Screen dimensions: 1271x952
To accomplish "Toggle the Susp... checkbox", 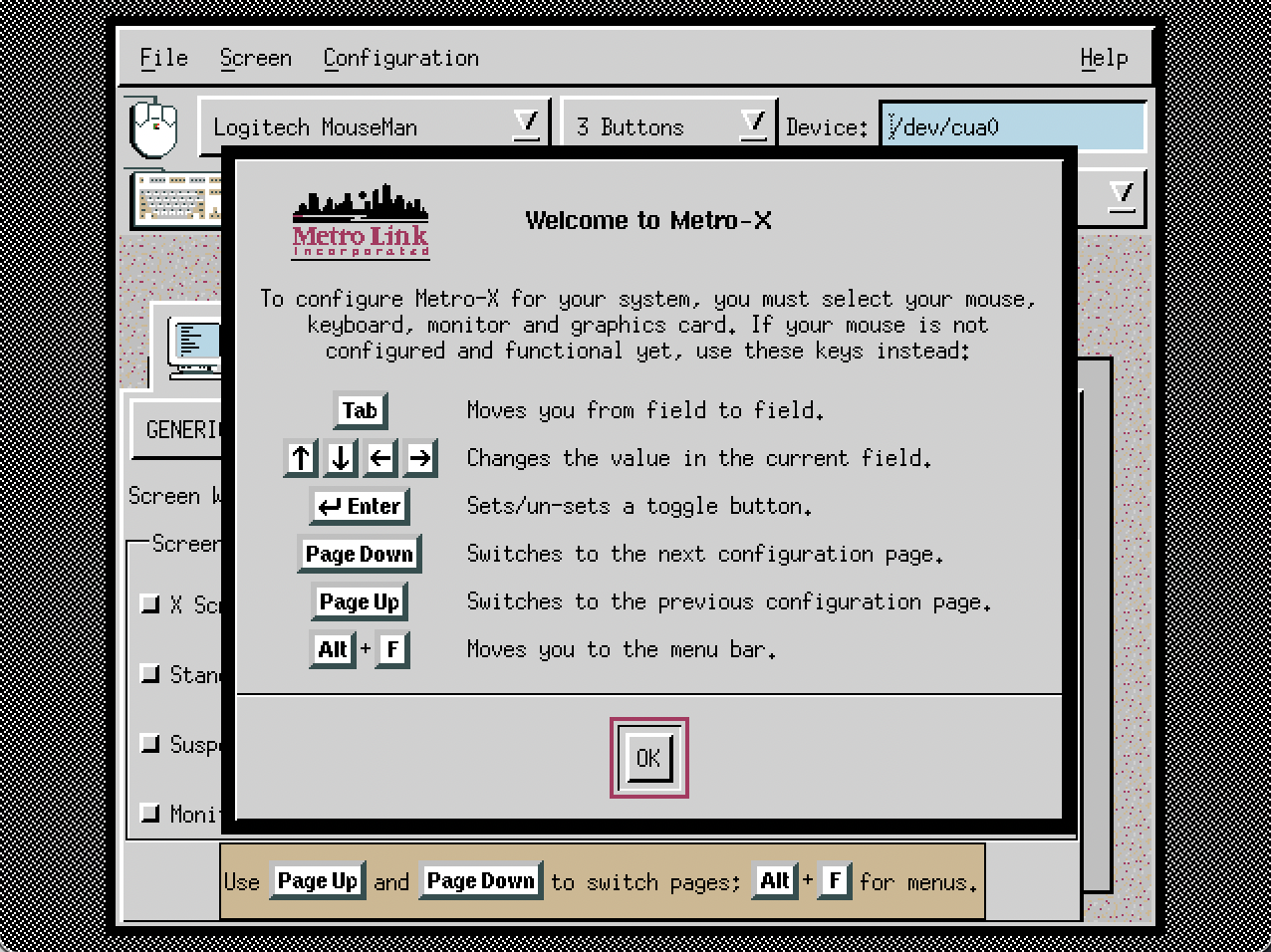I will point(150,744).
